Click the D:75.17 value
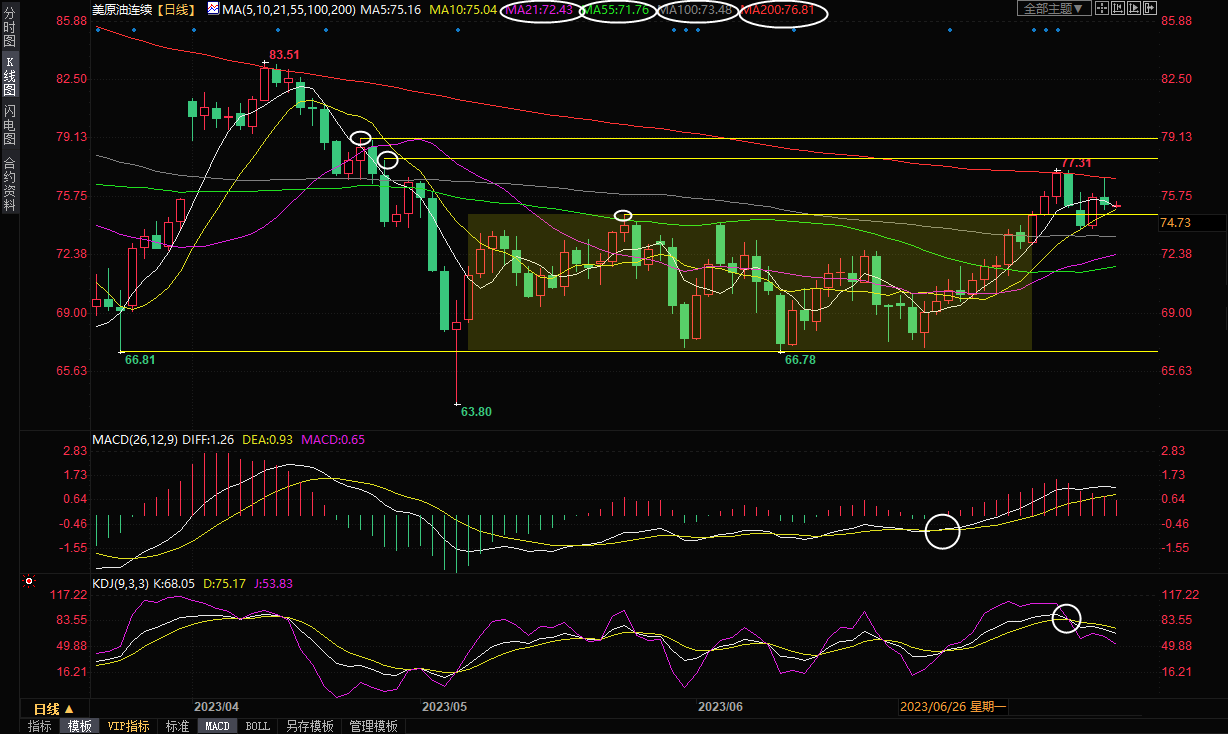1228x734 pixels. (x=225, y=583)
